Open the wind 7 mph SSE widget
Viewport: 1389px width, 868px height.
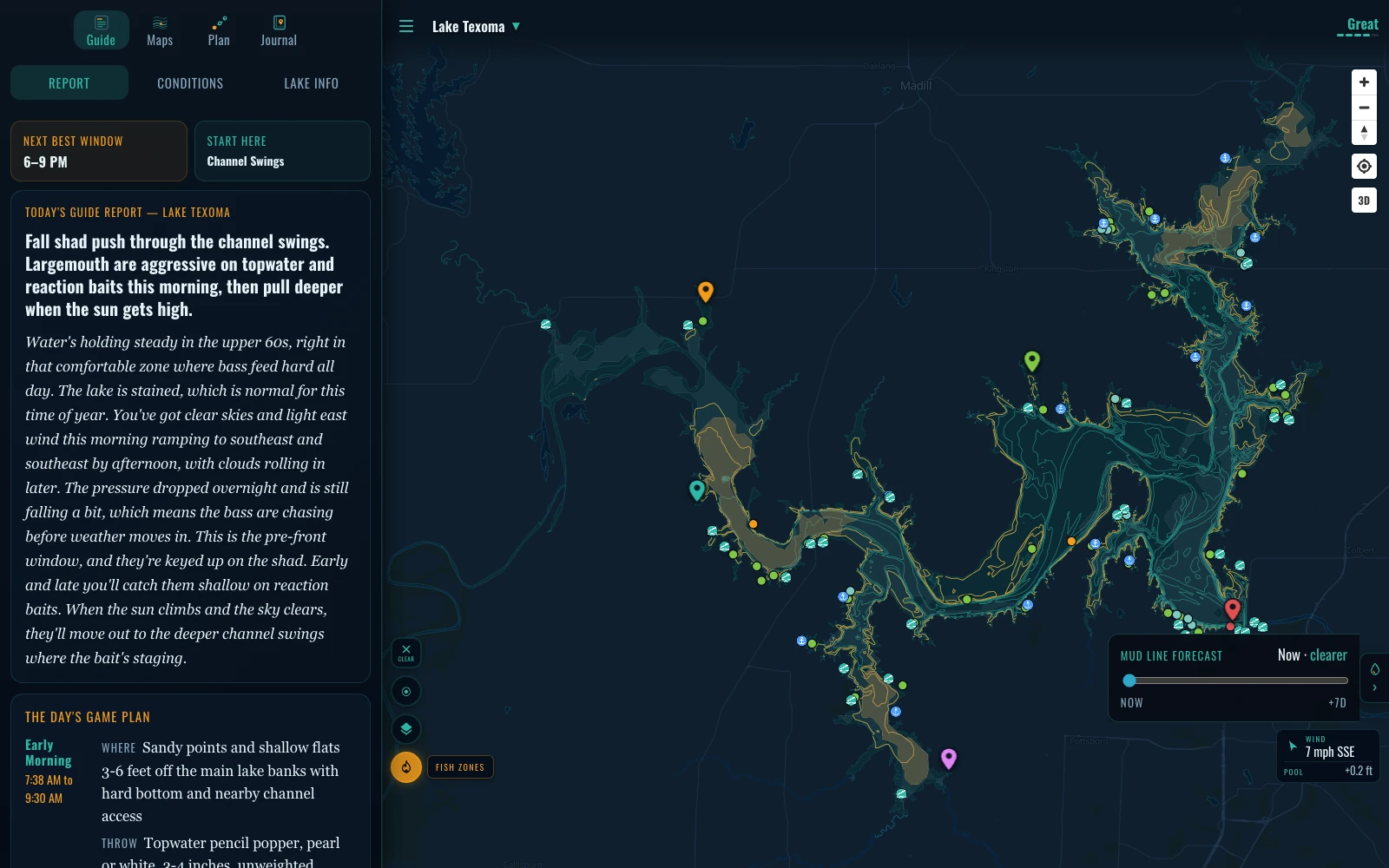(1327, 746)
